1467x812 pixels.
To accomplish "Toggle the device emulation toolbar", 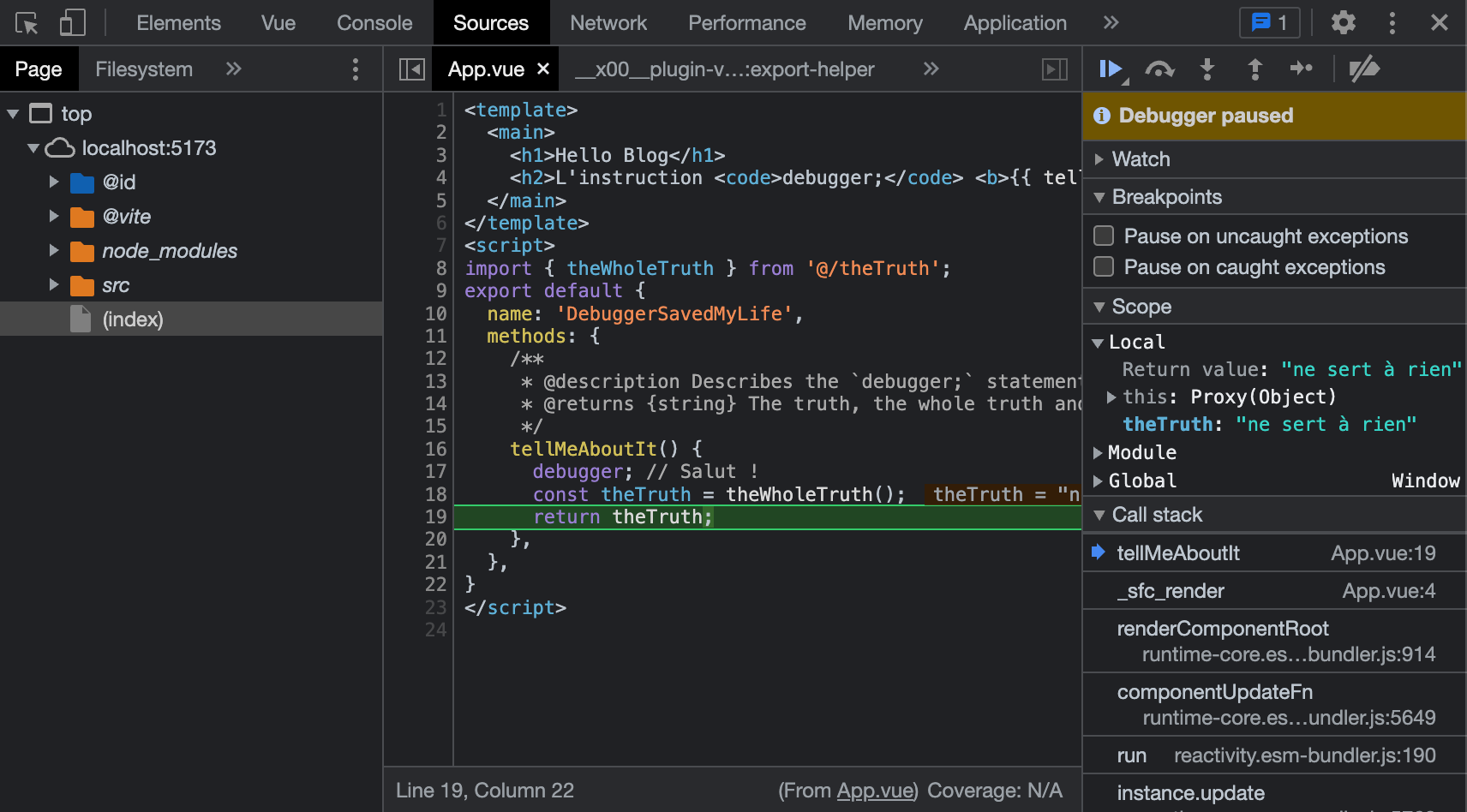I will tap(72, 22).
